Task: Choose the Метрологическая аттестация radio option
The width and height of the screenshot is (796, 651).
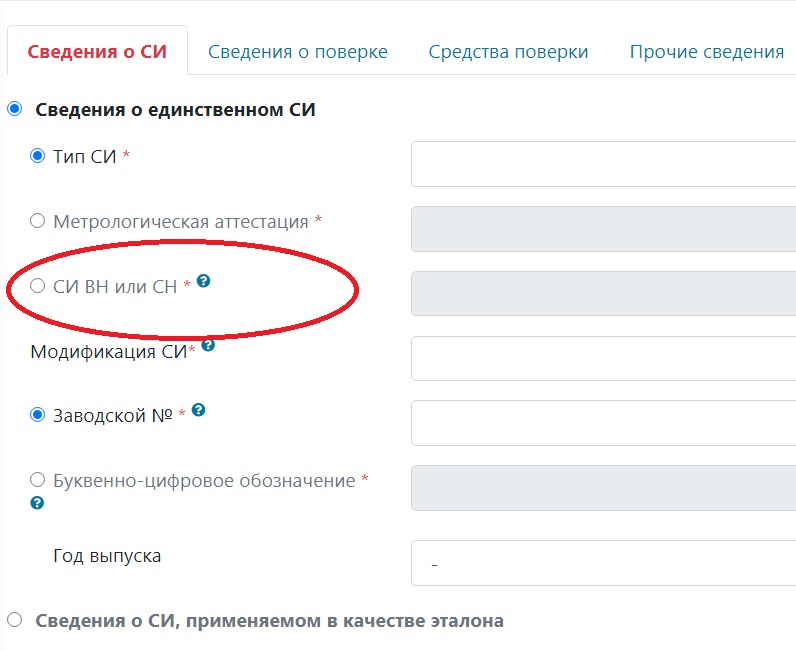Action: (x=38, y=221)
